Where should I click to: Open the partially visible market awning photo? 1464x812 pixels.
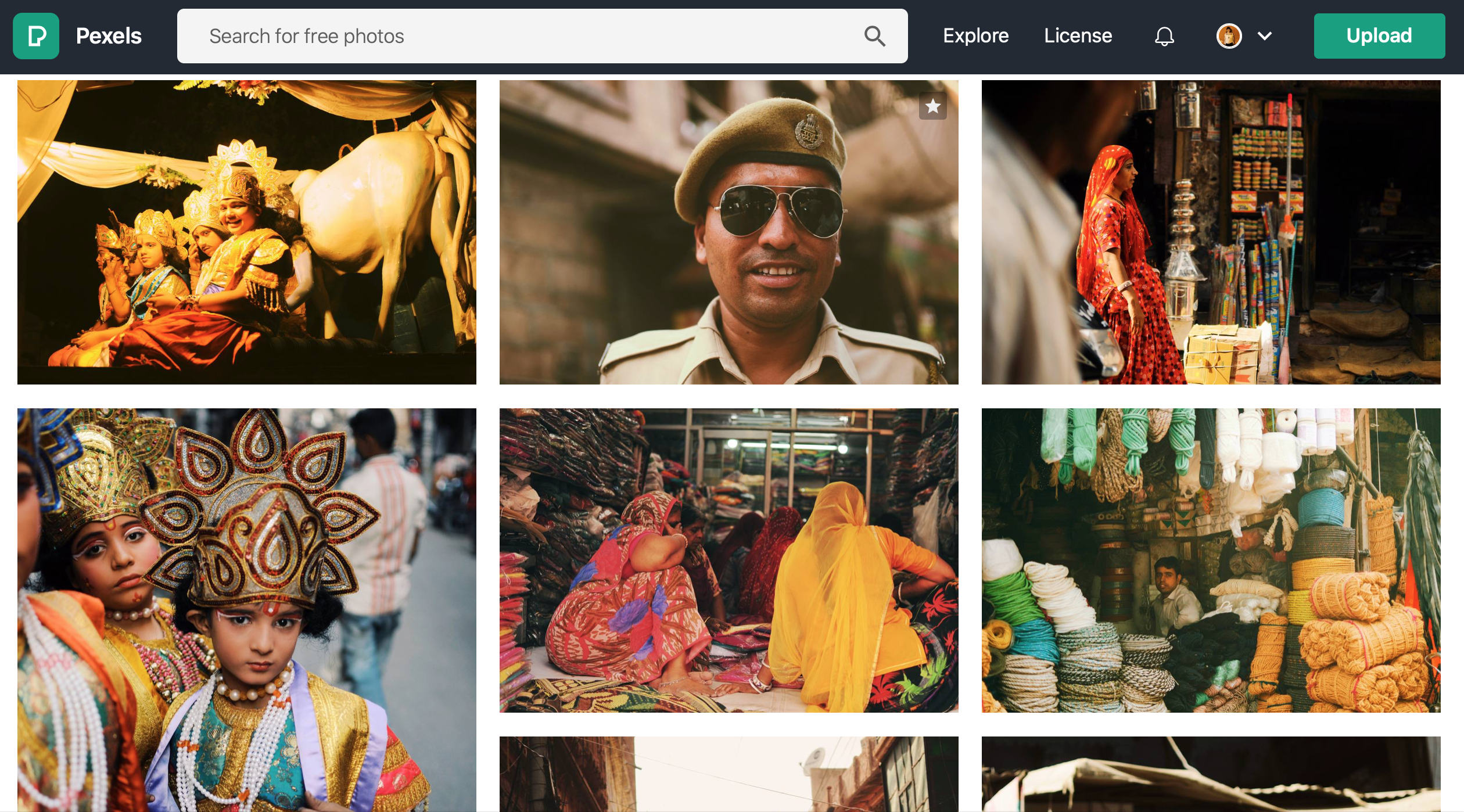(x=1211, y=774)
